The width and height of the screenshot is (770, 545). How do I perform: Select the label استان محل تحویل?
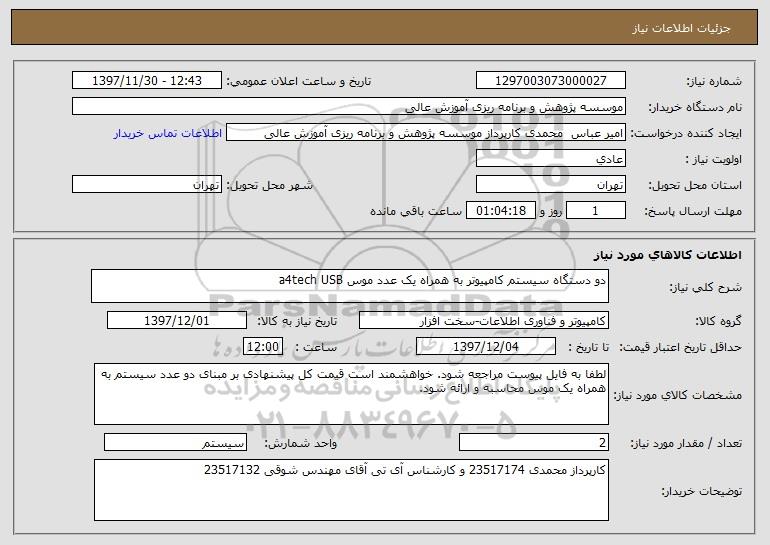coord(695,185)
